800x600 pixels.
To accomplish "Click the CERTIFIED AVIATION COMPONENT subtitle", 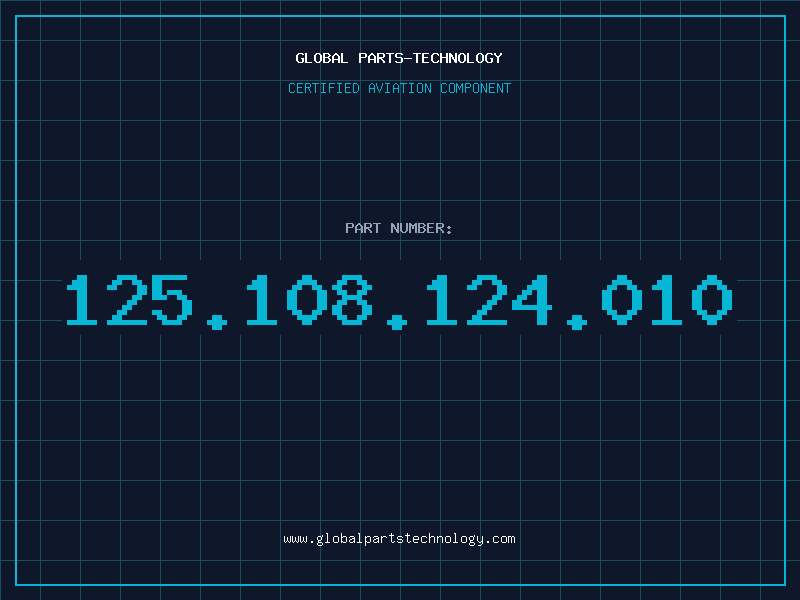I will [399, 88].
